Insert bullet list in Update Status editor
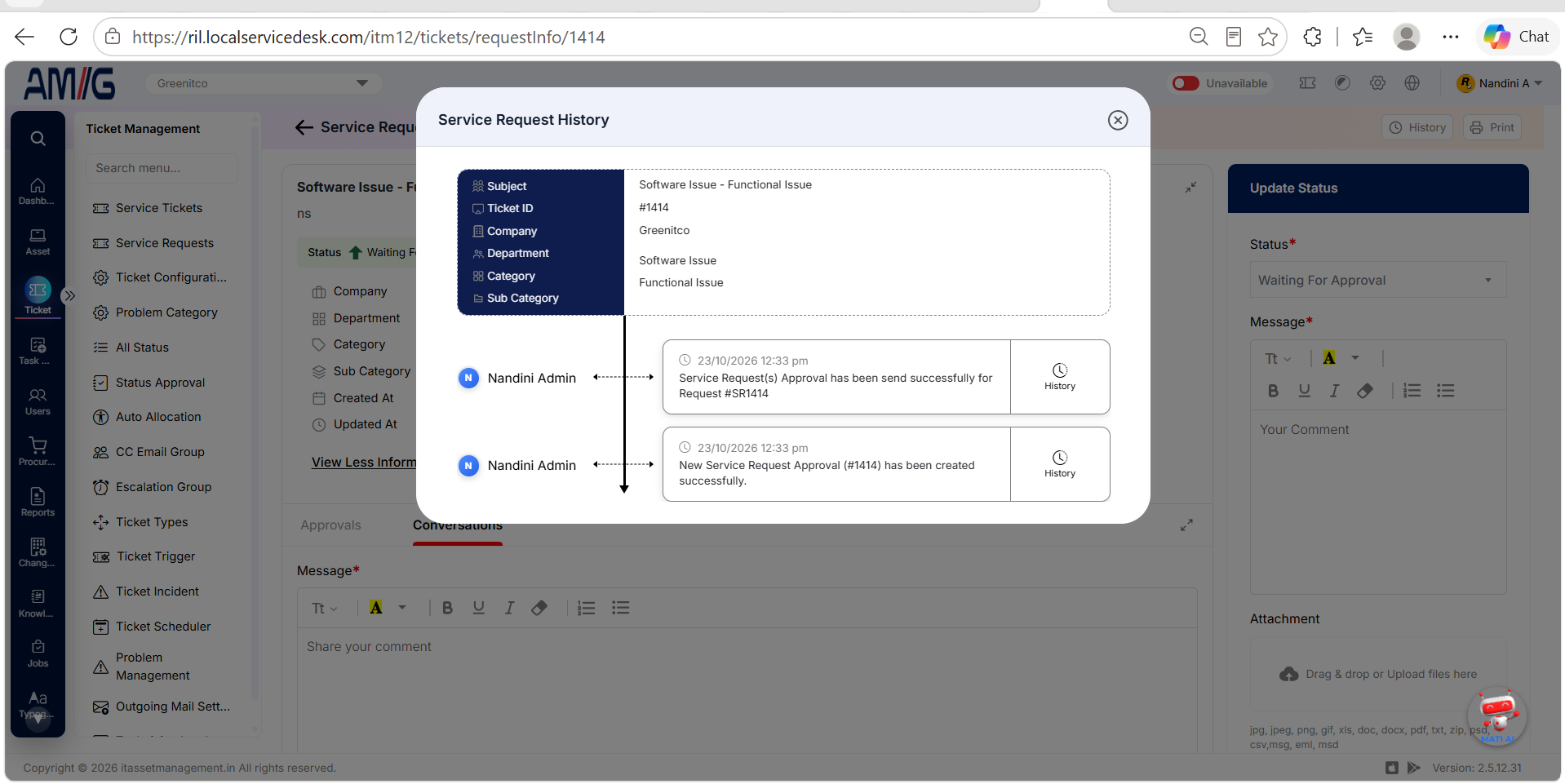The image size is (1565, 784). (1446, 391)
